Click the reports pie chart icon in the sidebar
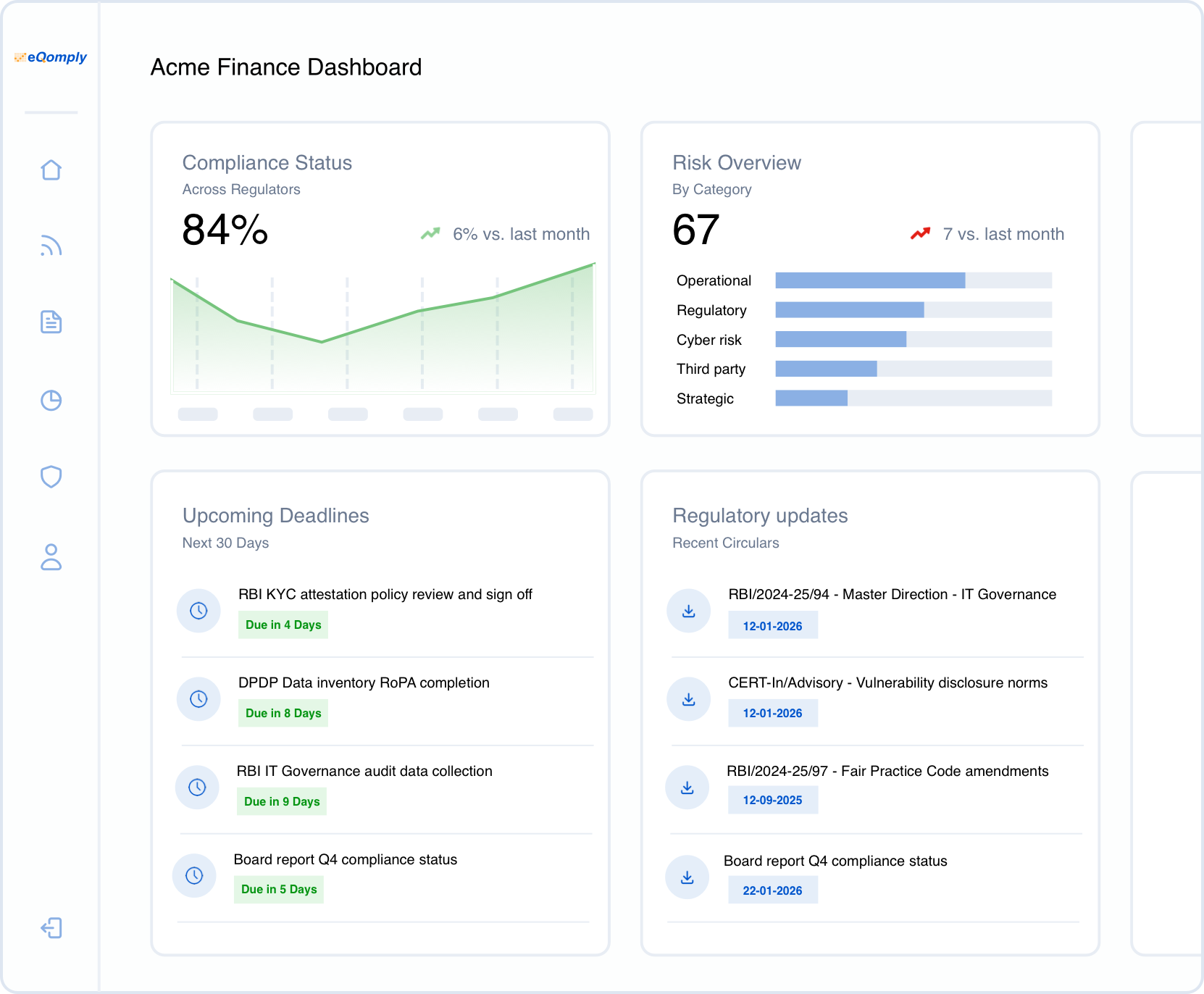 (x=51, y=400)
